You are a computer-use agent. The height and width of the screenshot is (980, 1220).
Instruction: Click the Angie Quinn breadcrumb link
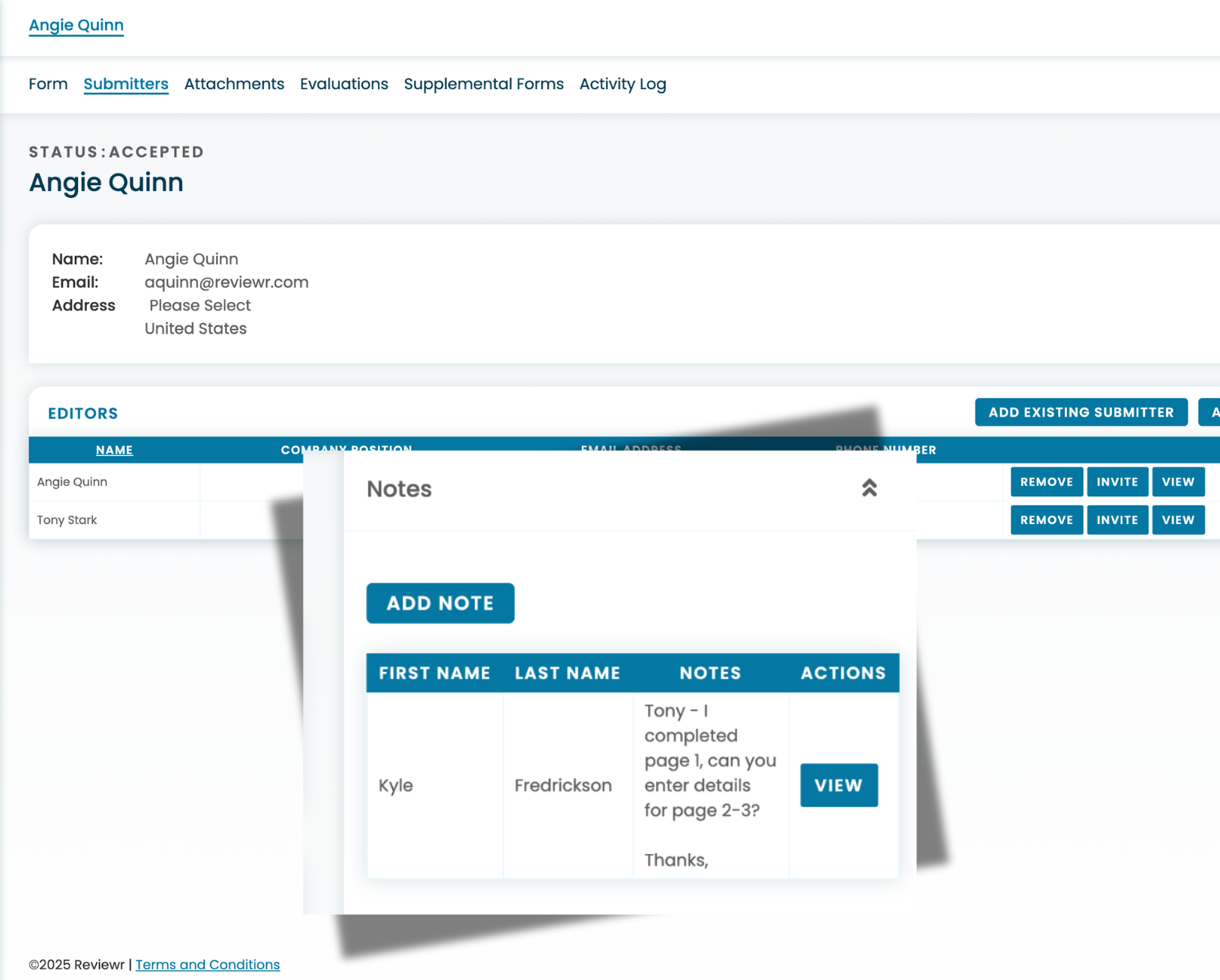pos(76,25)
